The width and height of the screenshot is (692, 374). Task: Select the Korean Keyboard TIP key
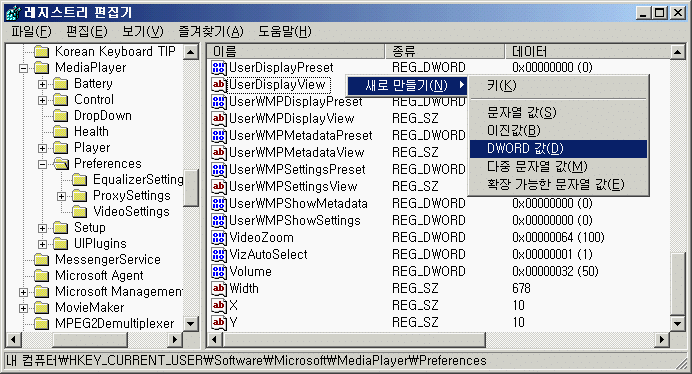[x=115, y=52]
